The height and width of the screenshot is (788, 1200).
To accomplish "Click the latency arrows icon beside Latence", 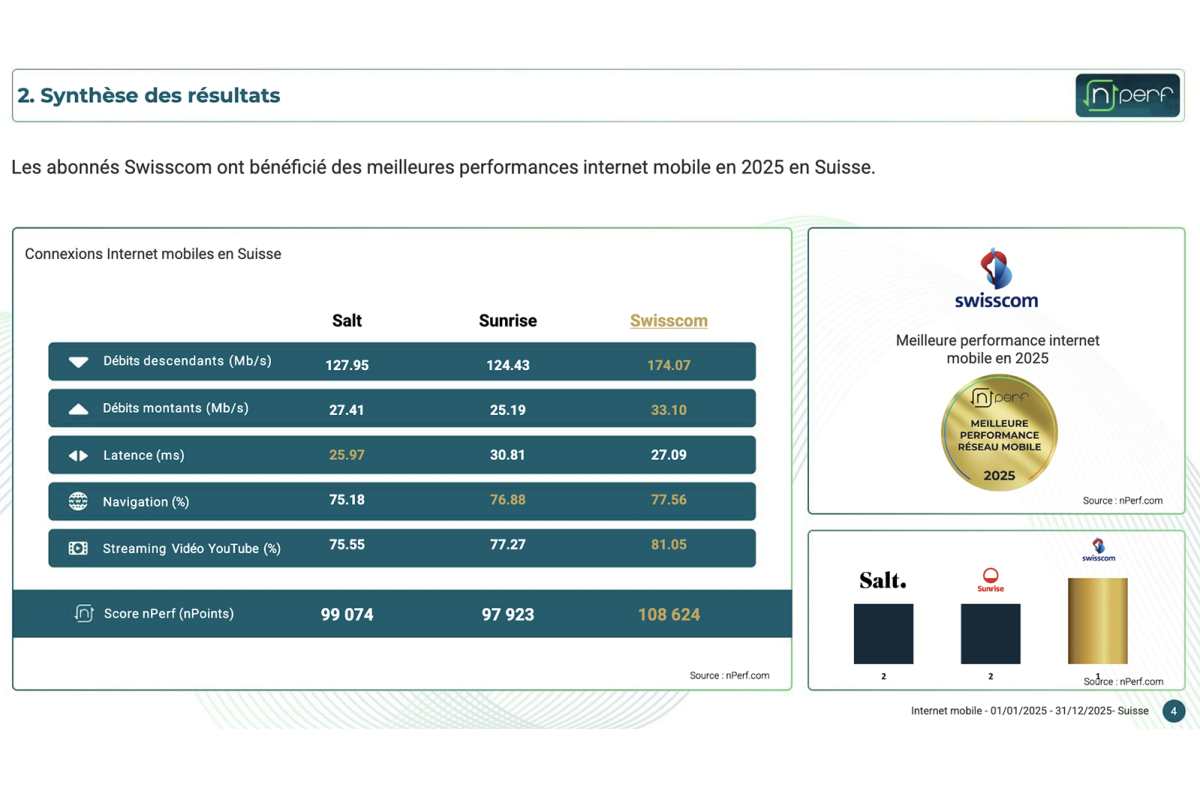I will pos(79,456).
